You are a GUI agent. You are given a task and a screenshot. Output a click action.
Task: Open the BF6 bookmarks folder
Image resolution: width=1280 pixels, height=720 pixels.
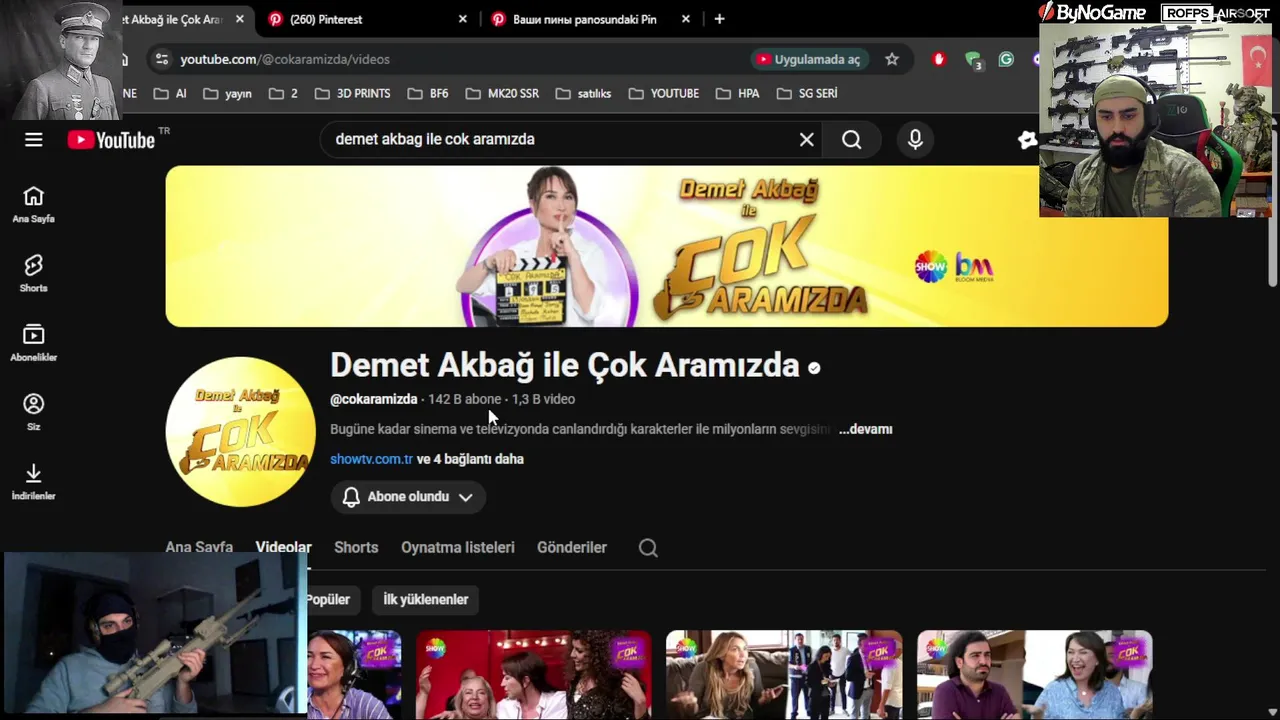click(428, 93)
